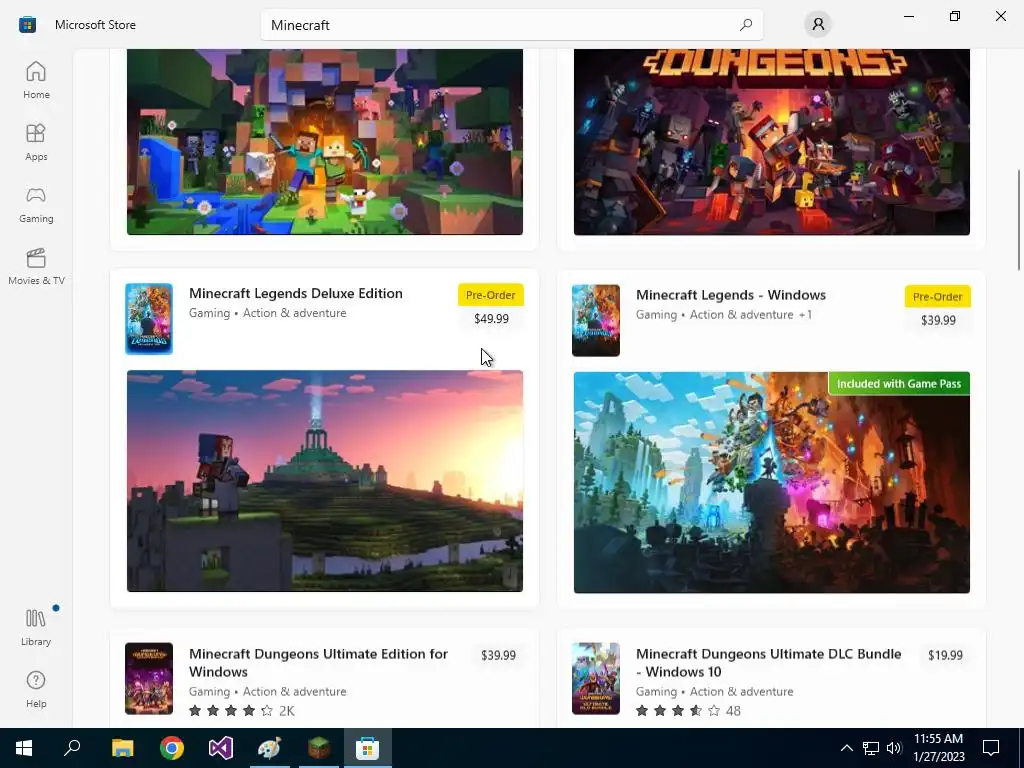Click $39.99 price of Dungeons Ultimate Edition
This screenshot has width=1024, height=768.
tap(498, 655)
